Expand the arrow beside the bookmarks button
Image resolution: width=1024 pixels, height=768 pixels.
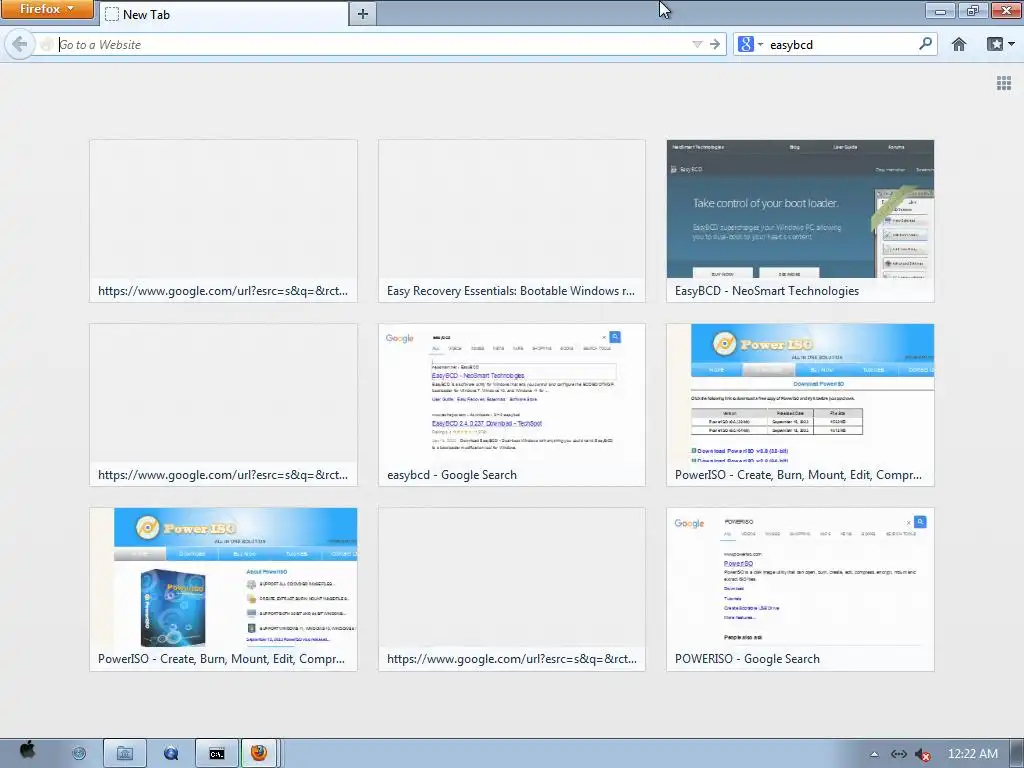pyautogui.click(x=1012, y=44)
